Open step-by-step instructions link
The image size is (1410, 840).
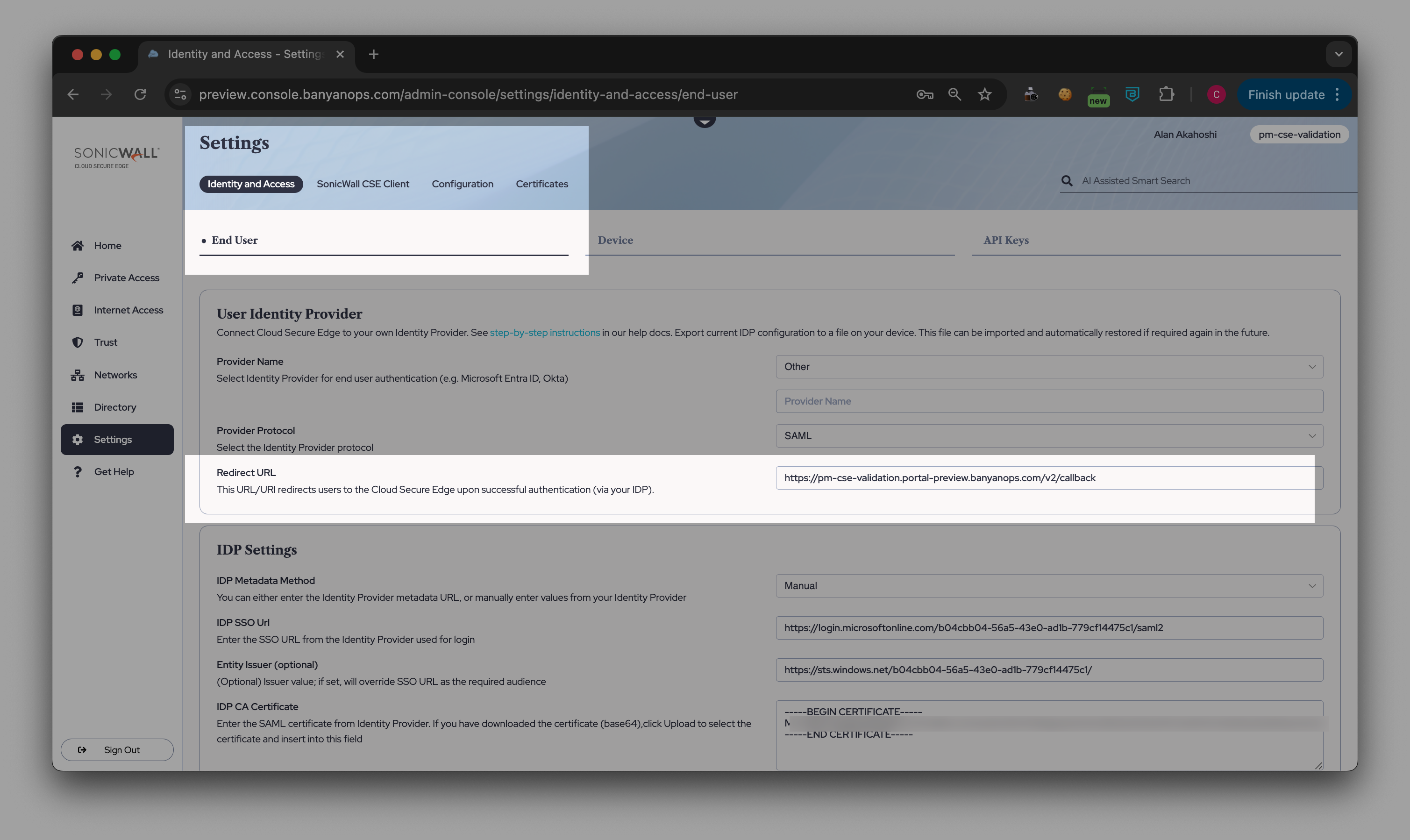click(545, 333)
